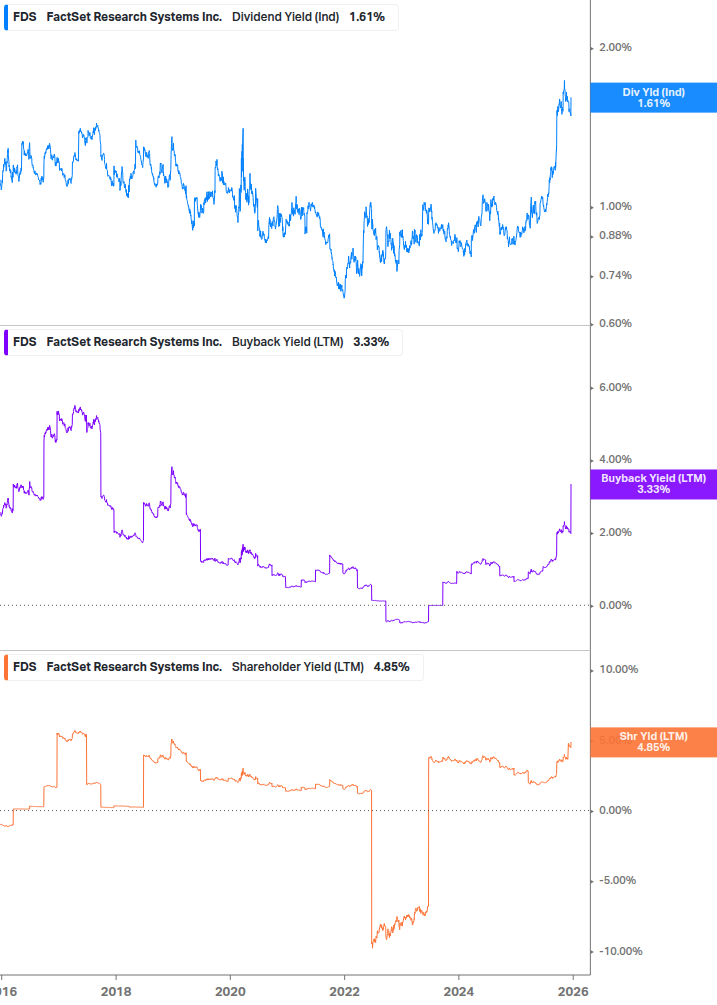
Task: Click the blue color bar of Dividend Yield legend
Action: pyautogui.click(x=6, y=17)
